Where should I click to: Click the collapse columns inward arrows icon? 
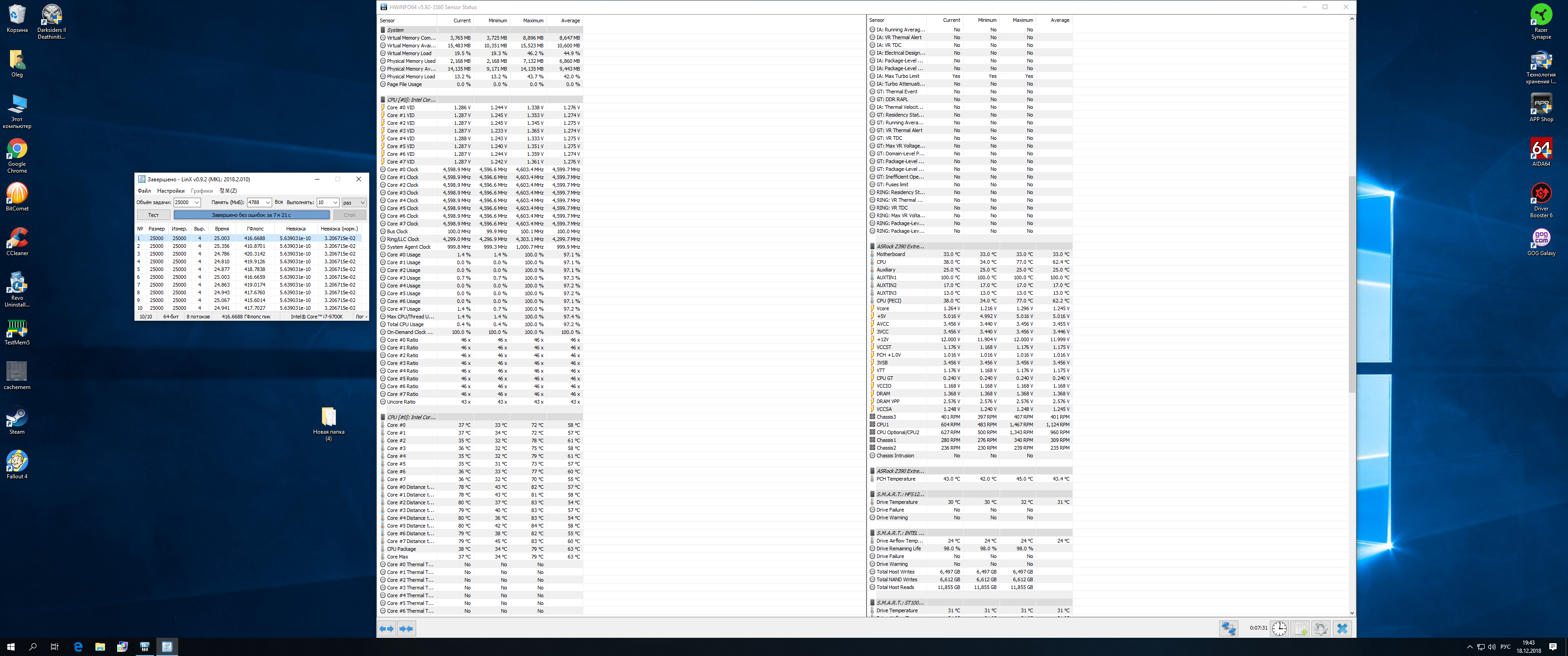[x=407, y=629]
